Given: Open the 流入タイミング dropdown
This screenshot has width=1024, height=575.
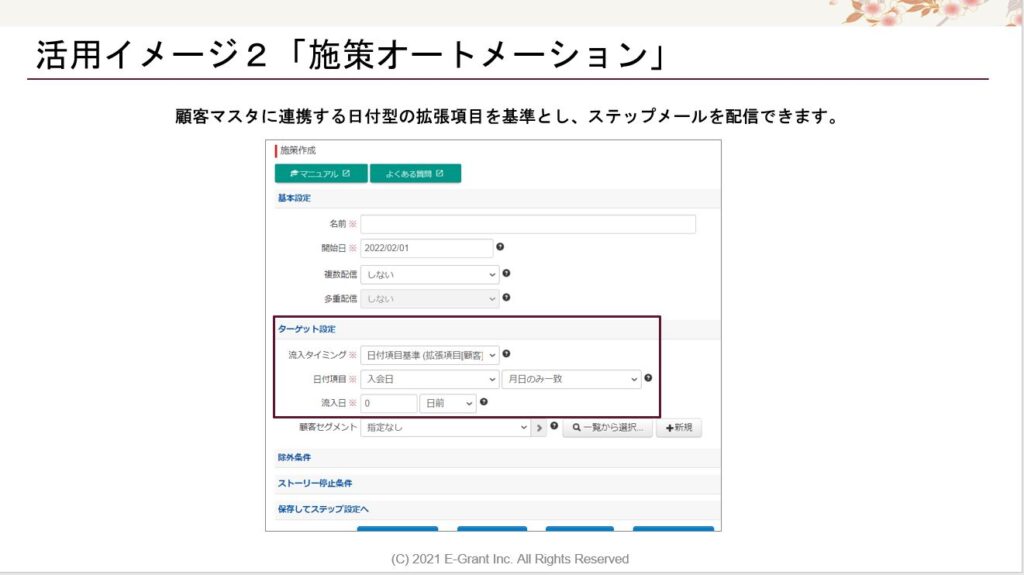Looking at the screenshot, I should point(430,355).
